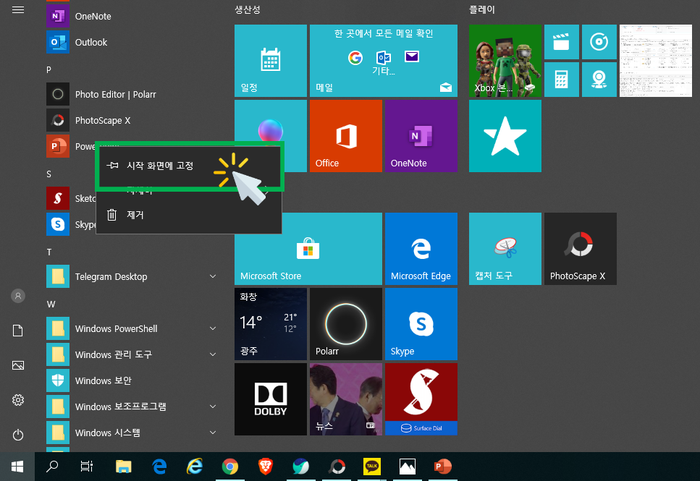Open the white star tile
700x481 pixels.
[505, 136]
